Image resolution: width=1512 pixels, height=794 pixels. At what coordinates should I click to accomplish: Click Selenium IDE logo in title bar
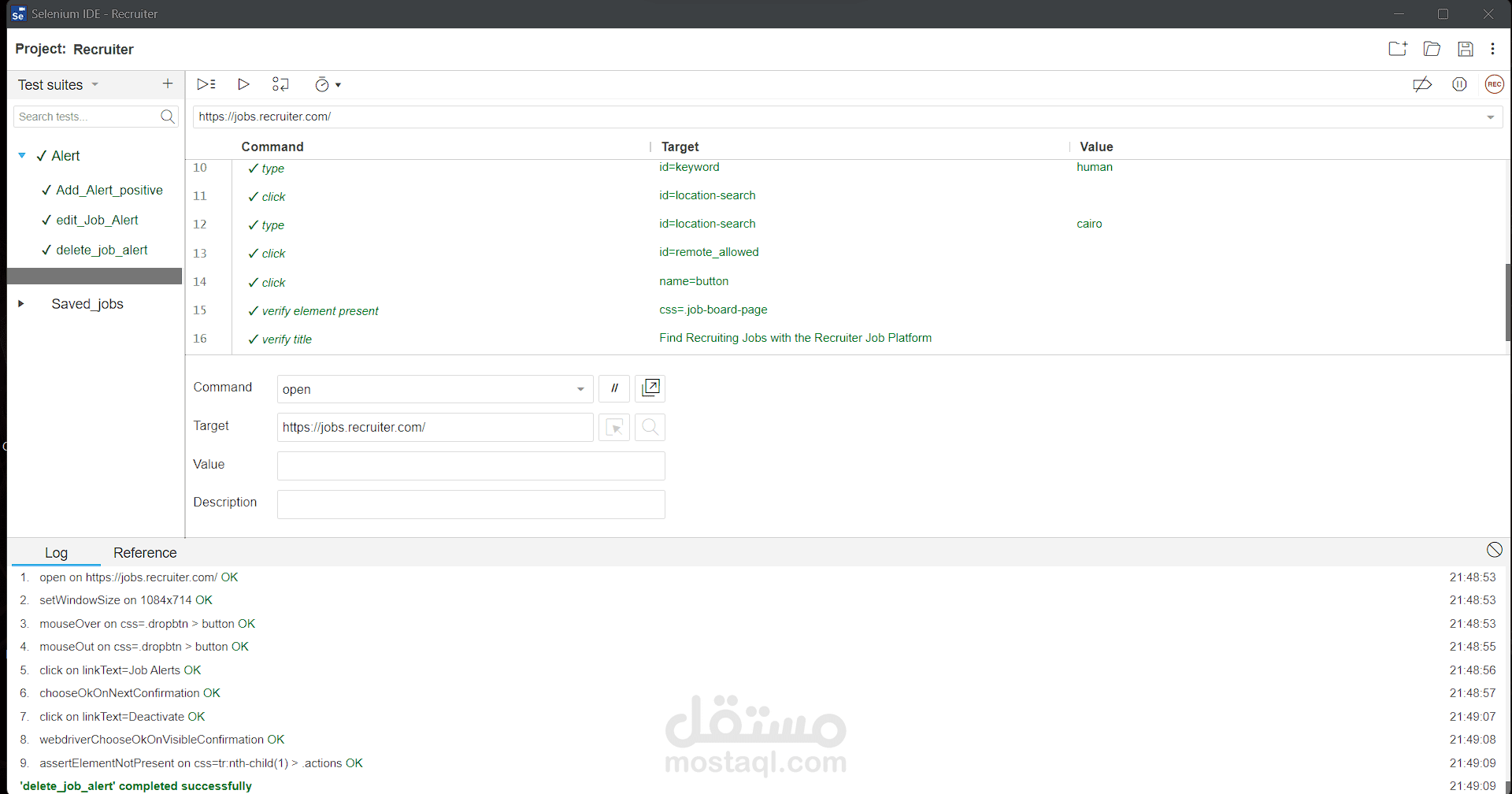click(18, 14)
